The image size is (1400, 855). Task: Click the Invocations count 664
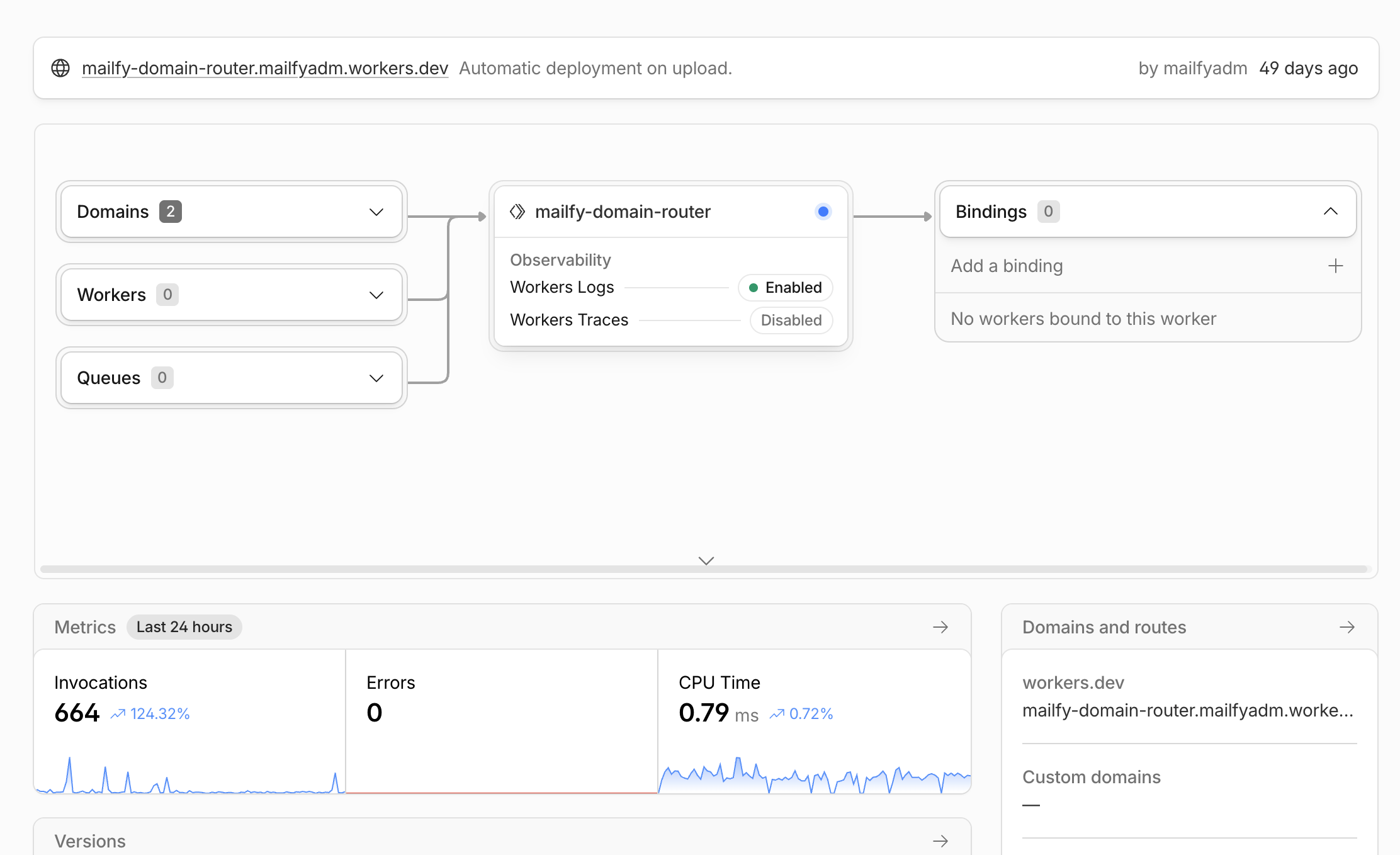click(x=77, y=713)
